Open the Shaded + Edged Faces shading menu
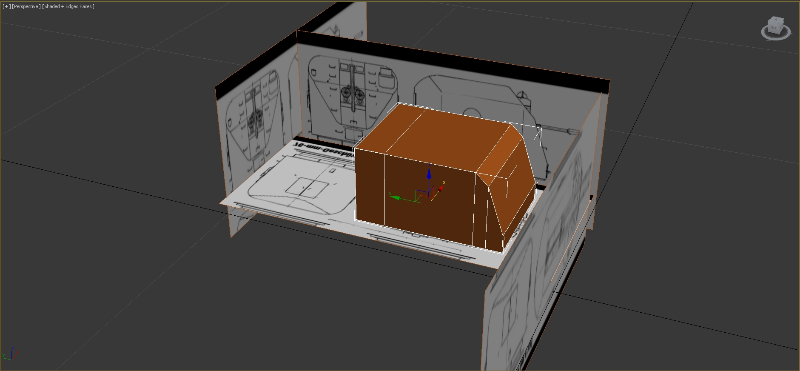The height and width of the screenshot is (371, 800). coord(68,6)
